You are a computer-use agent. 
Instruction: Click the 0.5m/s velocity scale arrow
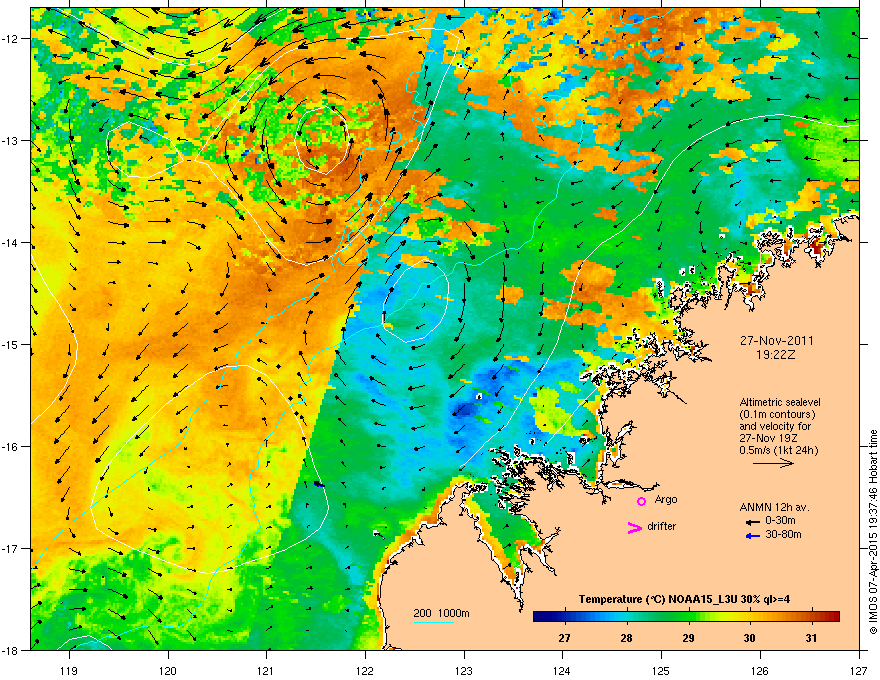click(x=773, y=463)
